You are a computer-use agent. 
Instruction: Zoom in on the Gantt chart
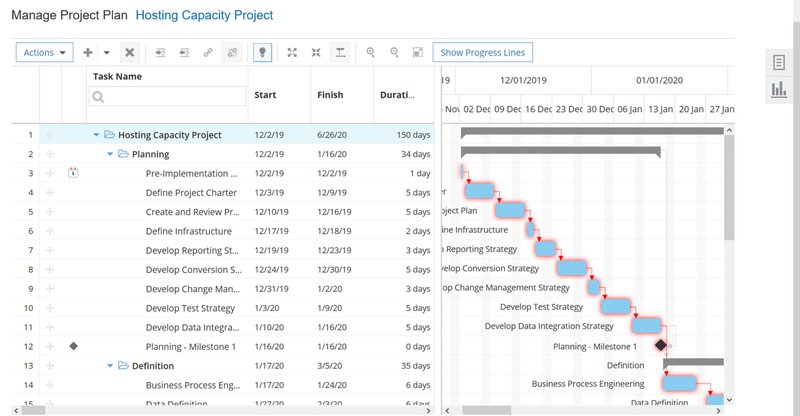(x=370, y=53)
